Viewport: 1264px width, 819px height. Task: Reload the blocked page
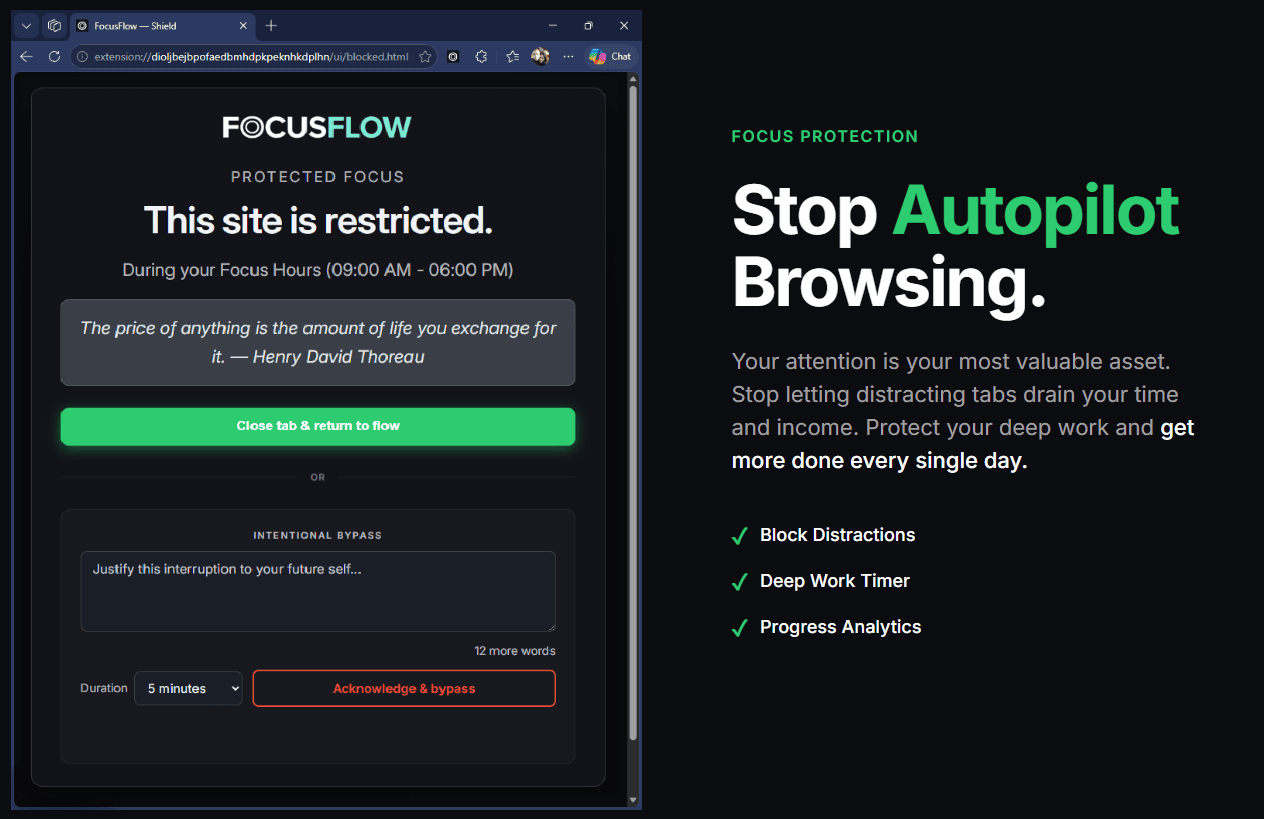[54, 57]
